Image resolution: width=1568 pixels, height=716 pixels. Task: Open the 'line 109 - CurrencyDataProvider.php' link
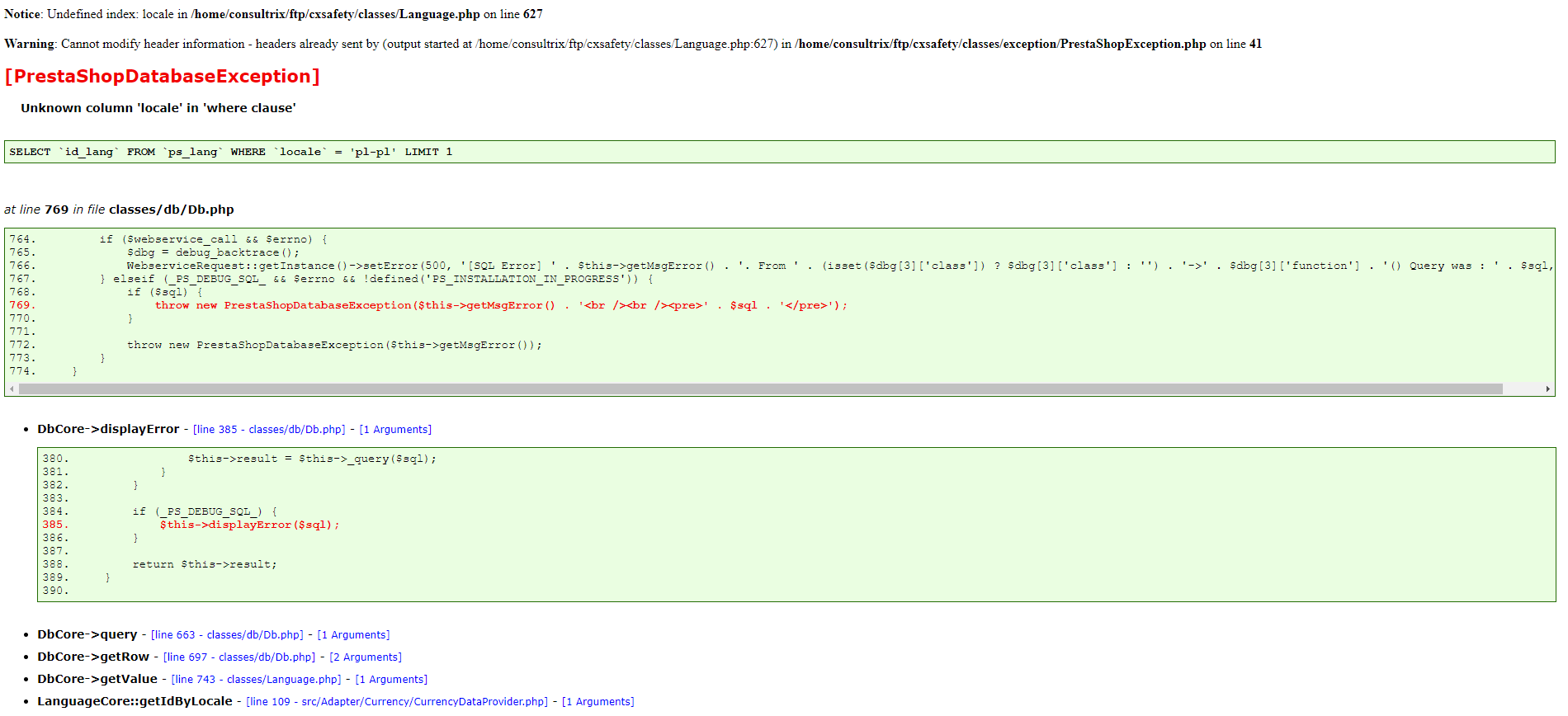coord(397,702)
